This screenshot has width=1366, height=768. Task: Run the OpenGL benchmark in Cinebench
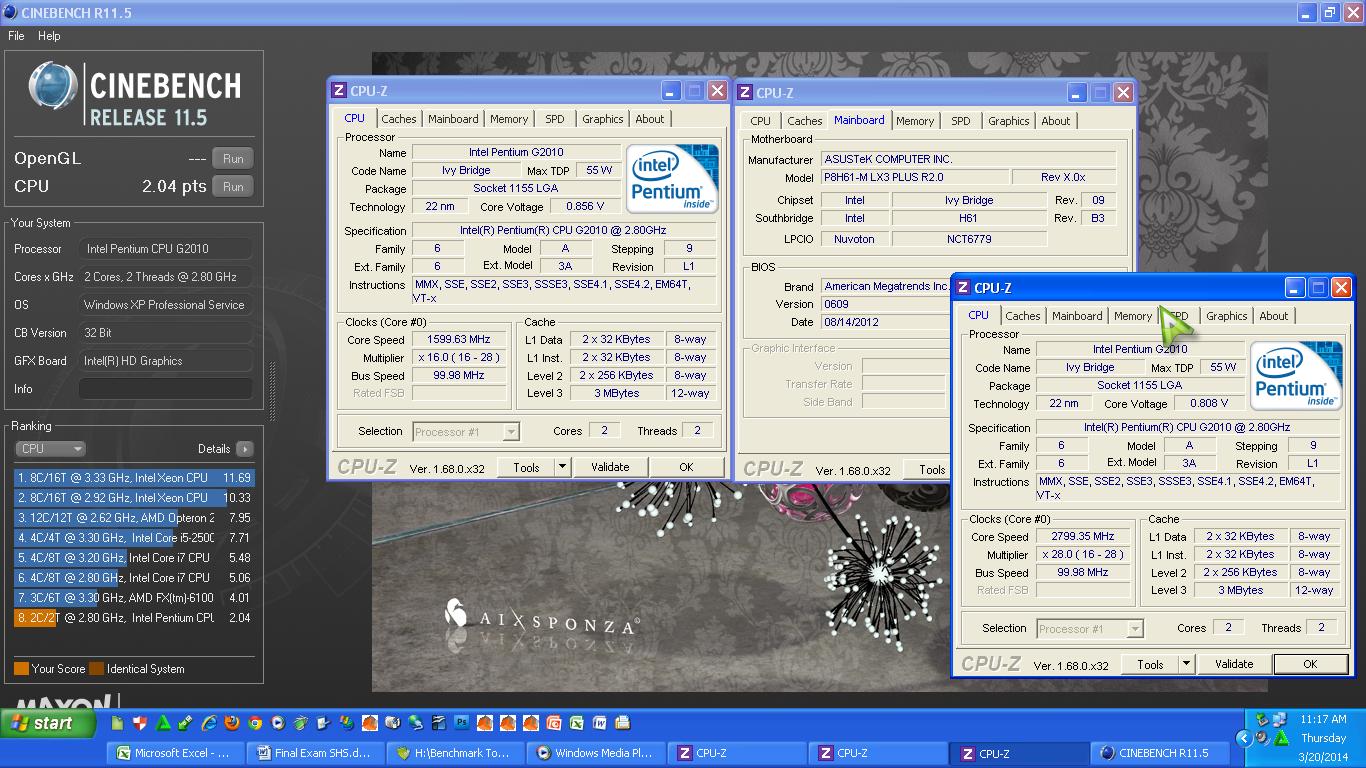tap(233, 158)
